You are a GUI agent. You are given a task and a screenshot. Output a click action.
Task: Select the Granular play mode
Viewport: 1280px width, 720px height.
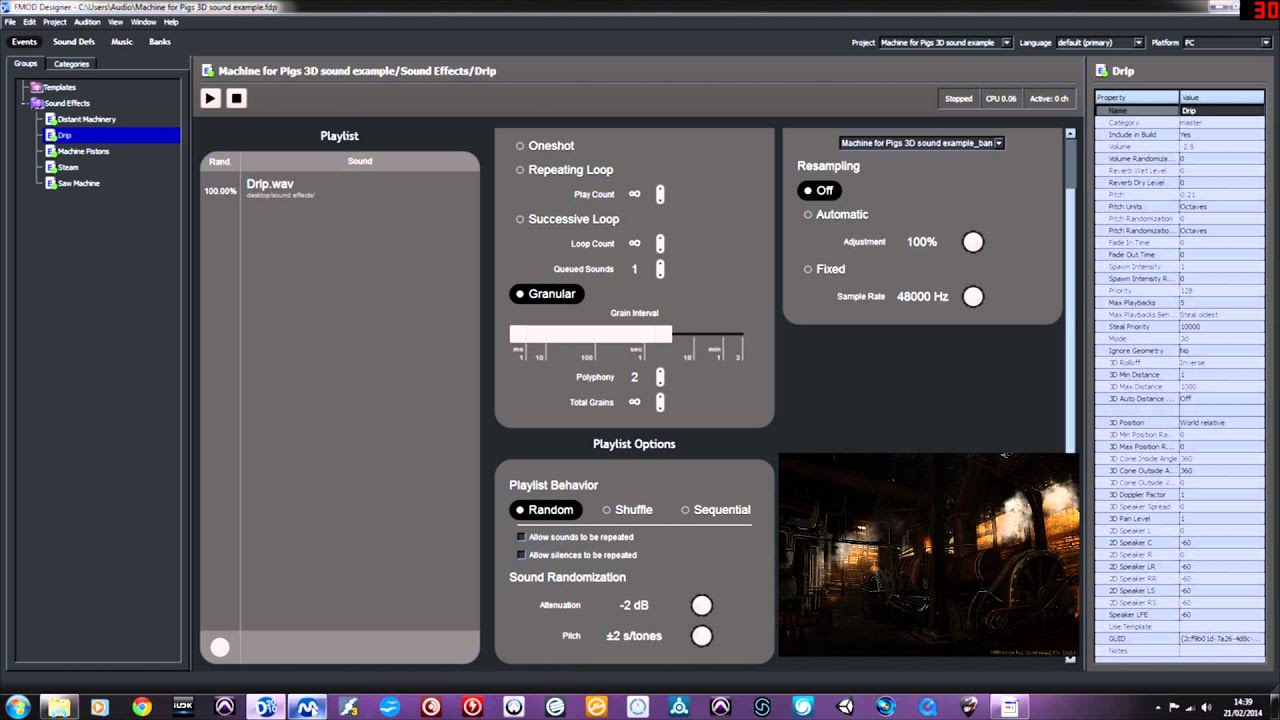pos(546,294)
